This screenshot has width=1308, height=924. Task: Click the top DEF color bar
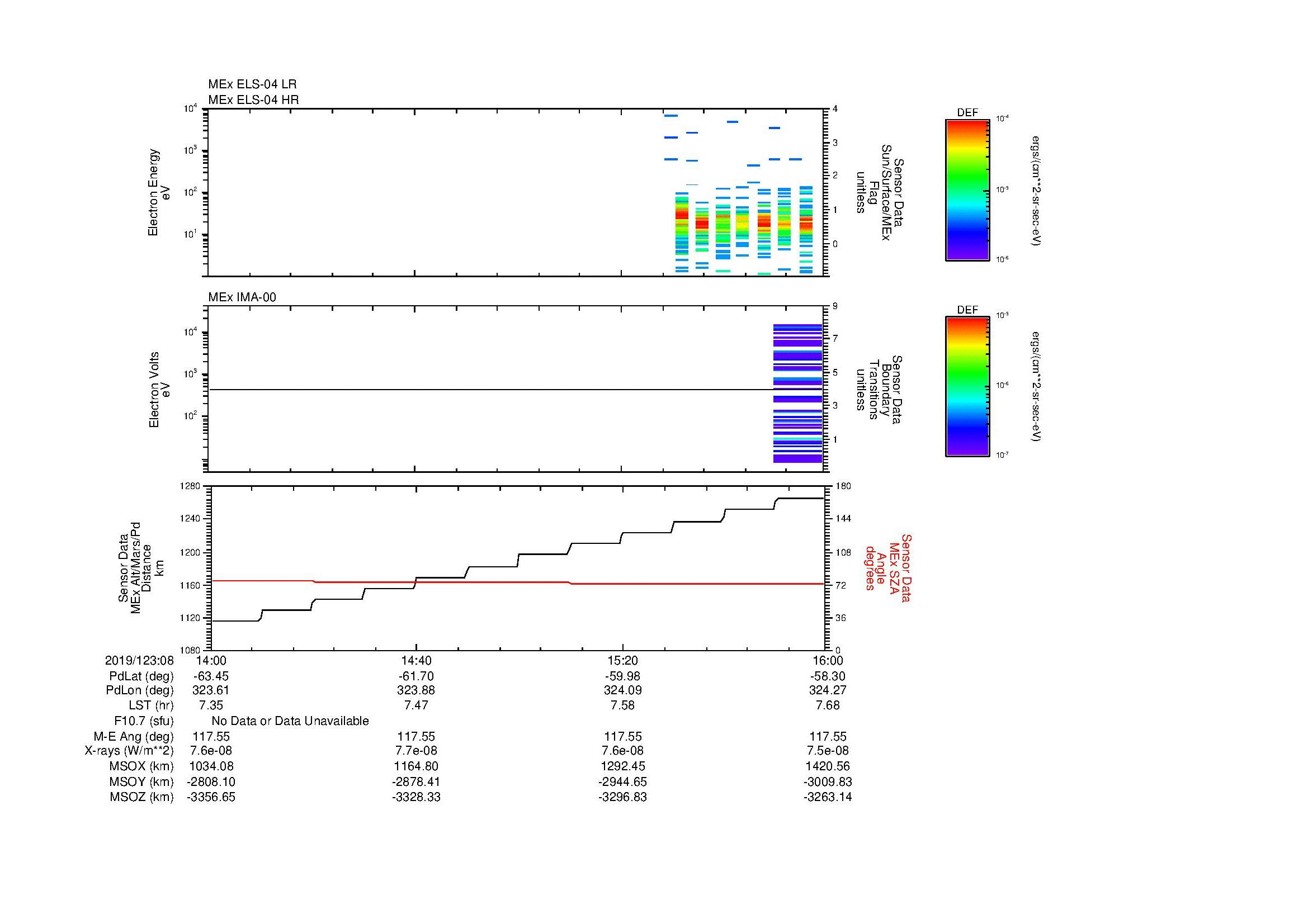pos(967,190)
